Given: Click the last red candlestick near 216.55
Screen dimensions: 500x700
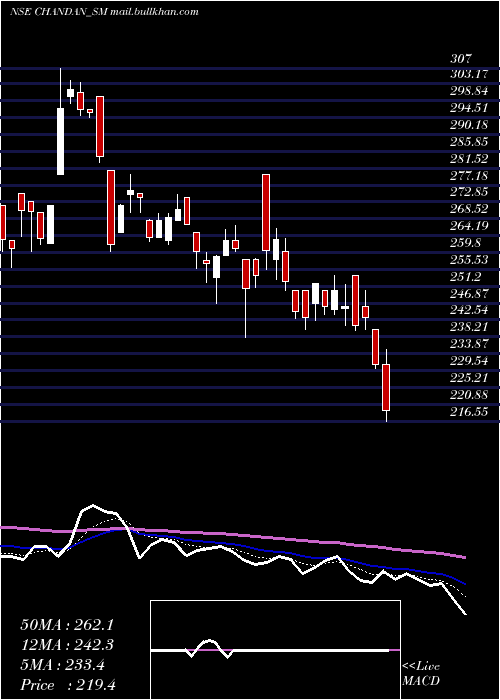Looking at the screenshot, I should tap(386, 386).
